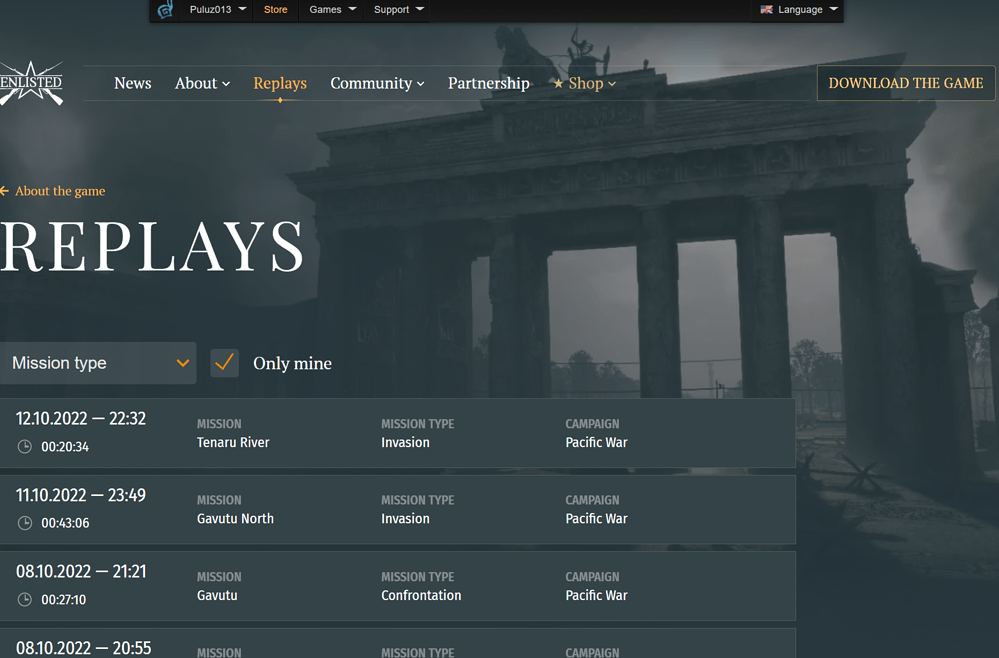Click clock icon on Tenaru River replay
This screenshot has width=999, height=658.
click(25, 447)
